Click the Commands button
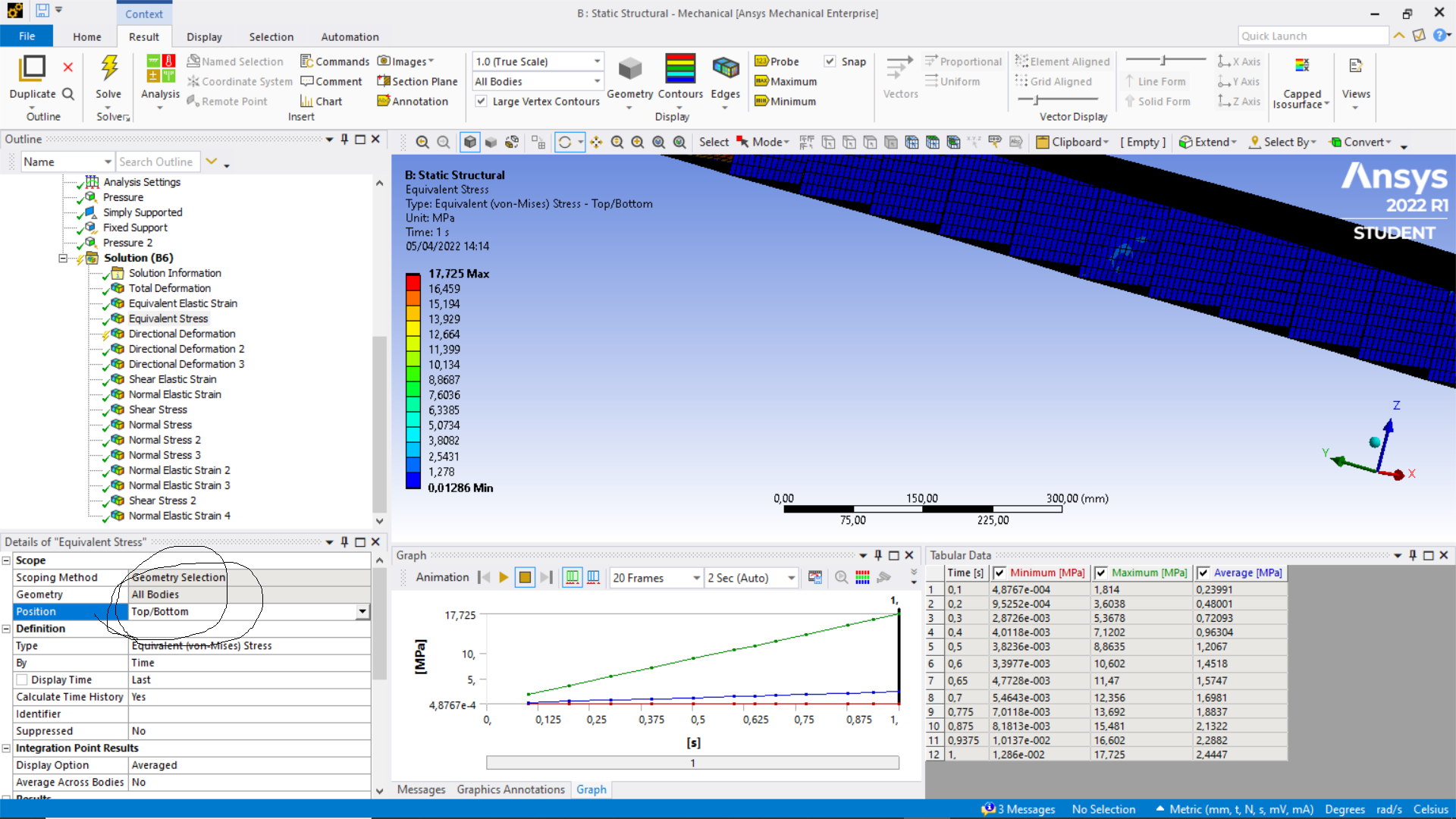The height and width of the screenshot is (819, 1456). pyautogui.click(x=334, y=61)
